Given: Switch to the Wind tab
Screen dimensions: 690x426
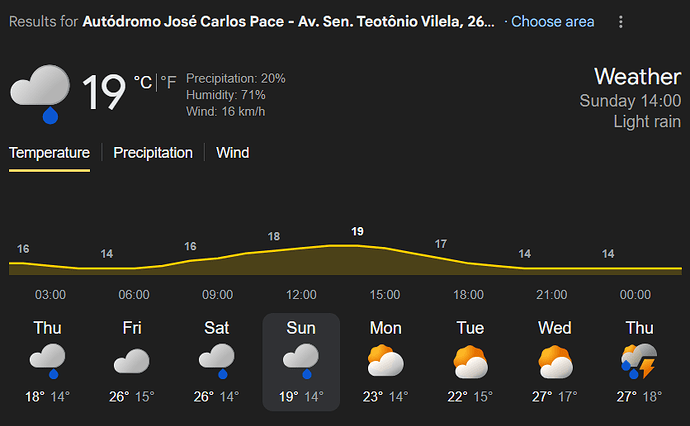Looking at the screenshot, I should (232, 153).
